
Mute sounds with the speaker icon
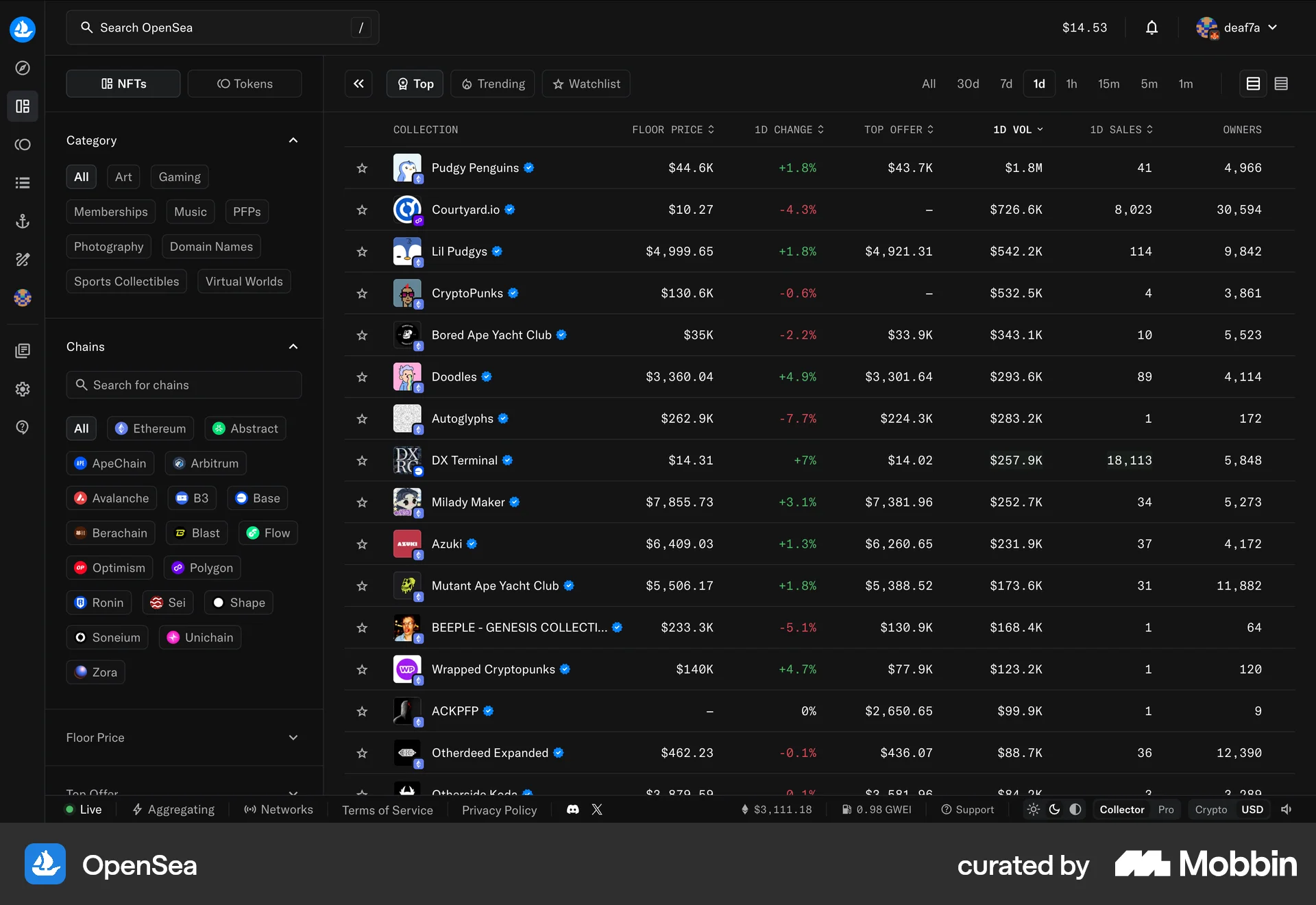(x=1287, y=809)
